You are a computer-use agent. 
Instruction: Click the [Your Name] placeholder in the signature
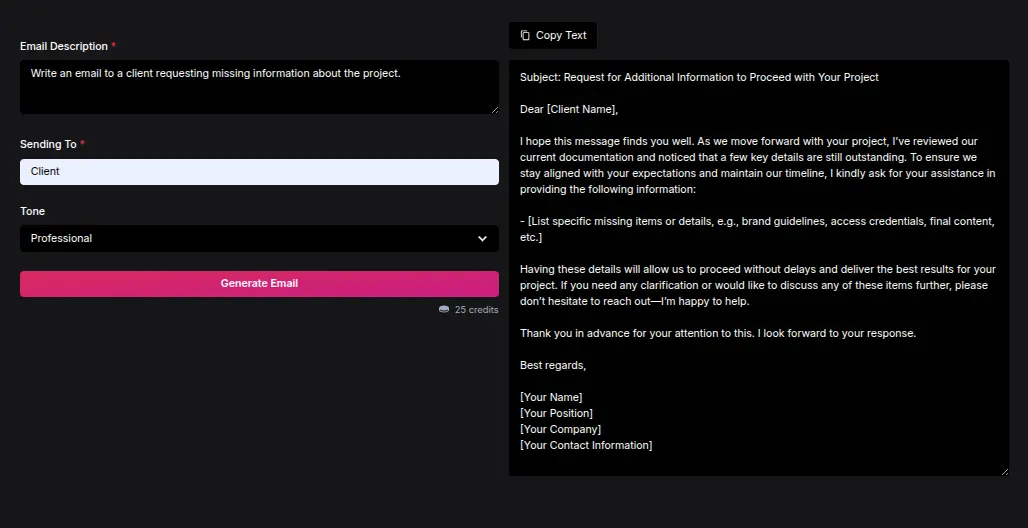point(551,397)
